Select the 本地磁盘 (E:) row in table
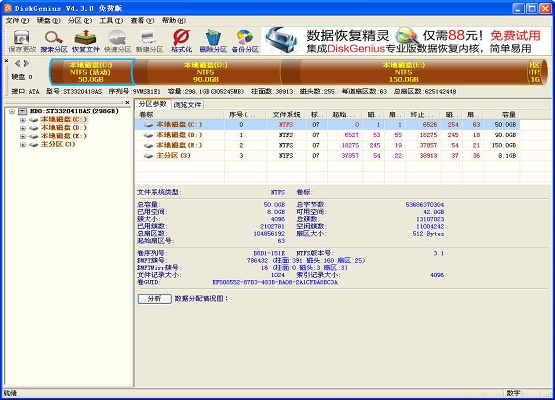 (327, 145)
